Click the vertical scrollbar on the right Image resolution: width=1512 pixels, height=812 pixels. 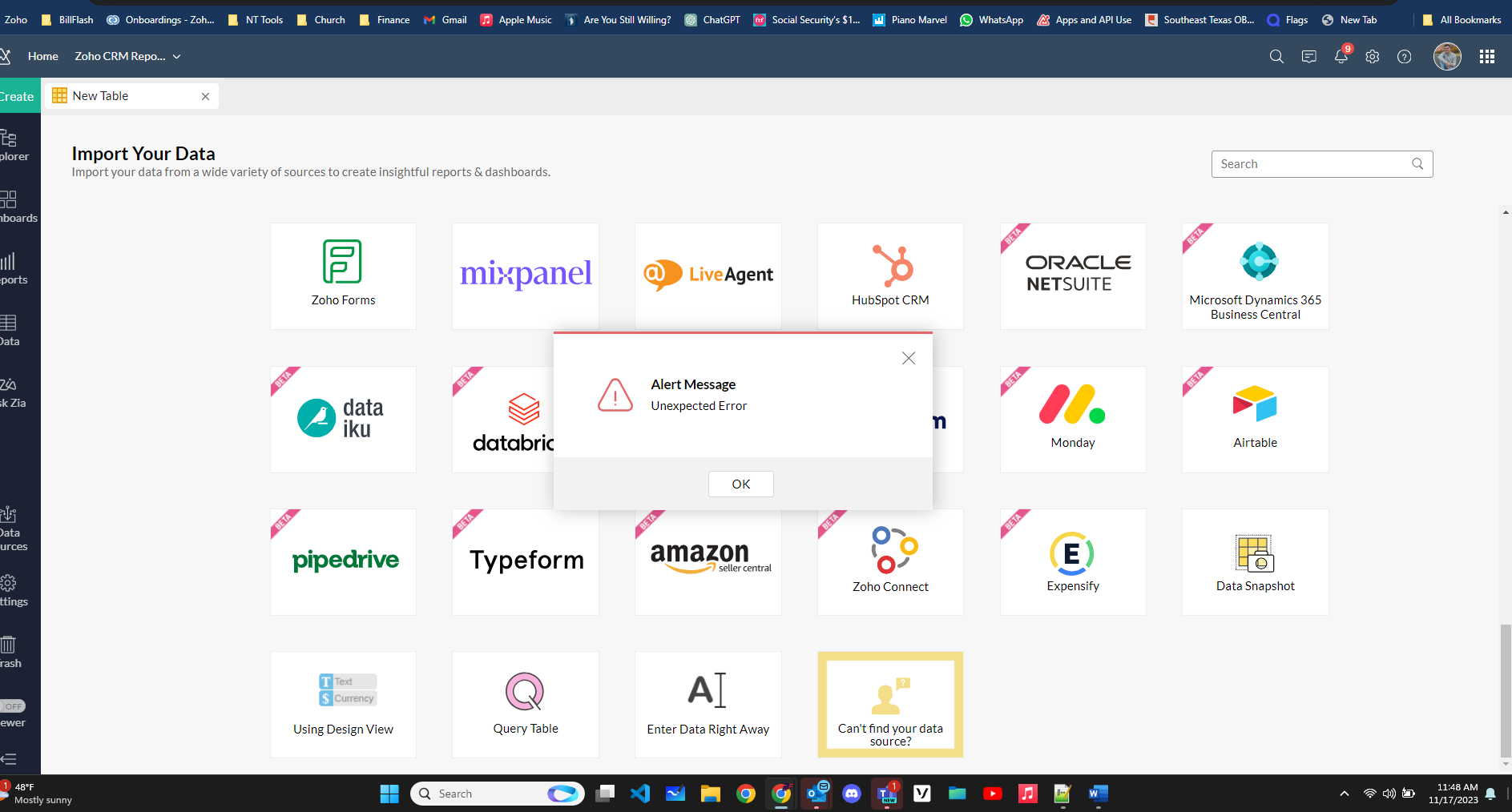[1506, 690]
